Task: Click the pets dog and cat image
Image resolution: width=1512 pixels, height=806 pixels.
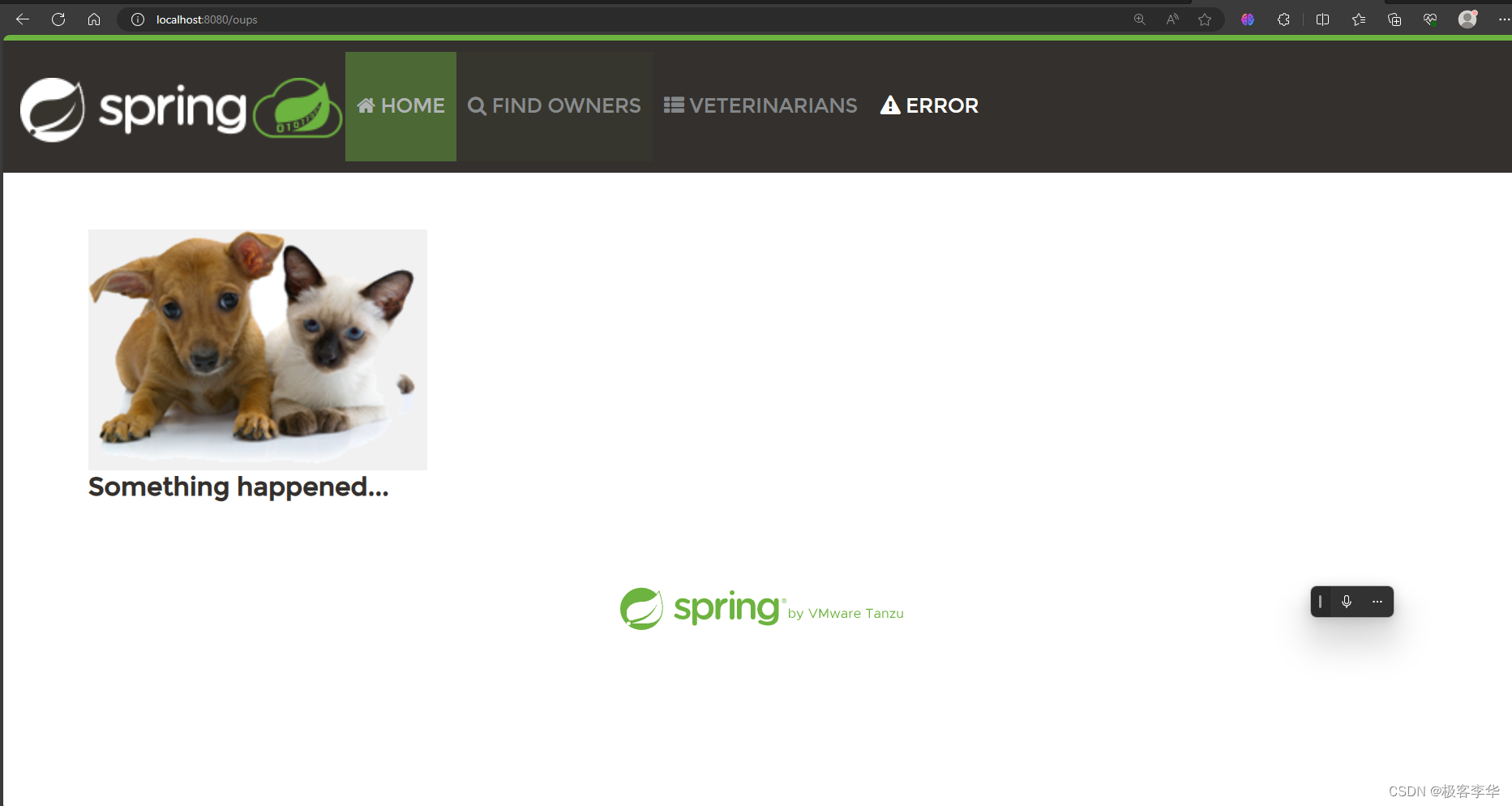Action: coord(258,349)
